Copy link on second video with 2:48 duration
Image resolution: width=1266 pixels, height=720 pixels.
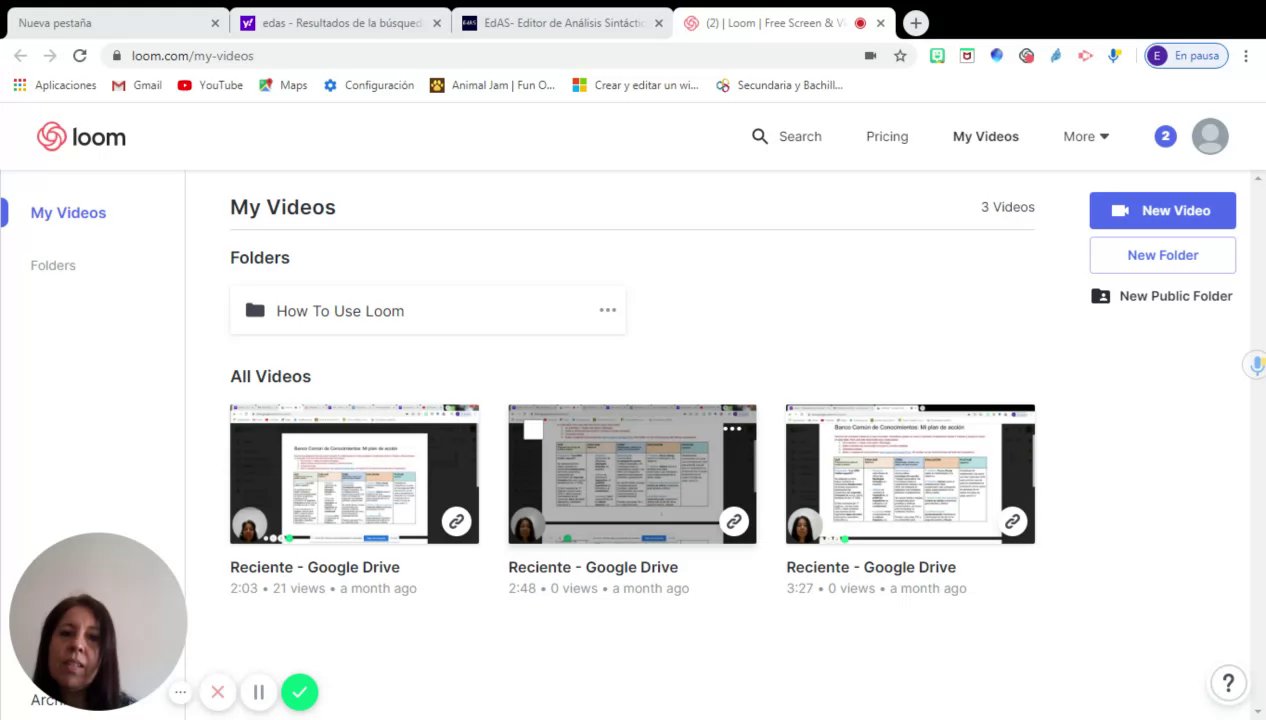click(734, 521)
